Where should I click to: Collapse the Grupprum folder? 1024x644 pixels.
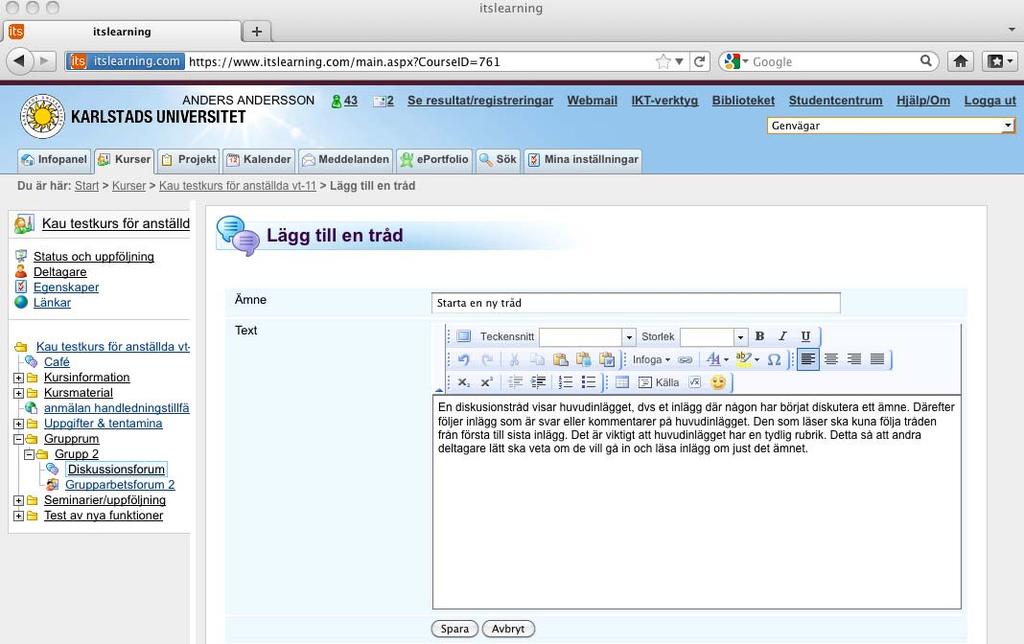pos(18,439)
